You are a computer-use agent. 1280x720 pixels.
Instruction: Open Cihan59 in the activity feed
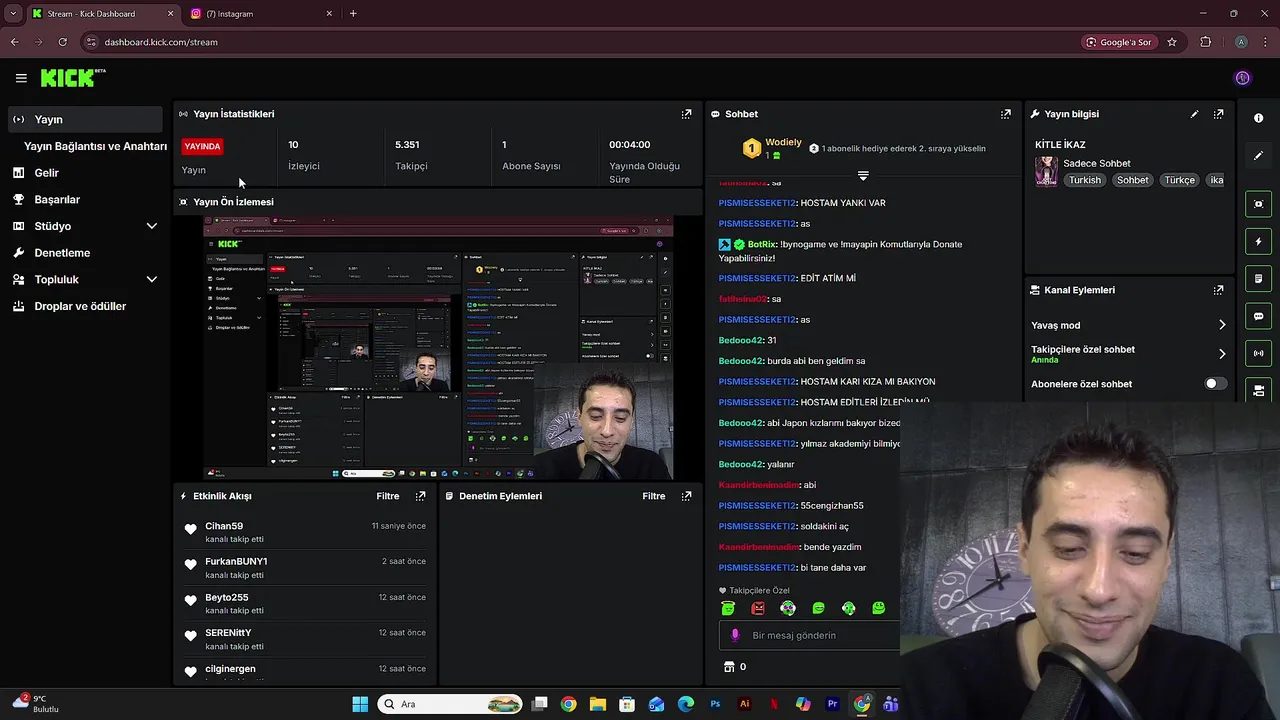point(224,526)
